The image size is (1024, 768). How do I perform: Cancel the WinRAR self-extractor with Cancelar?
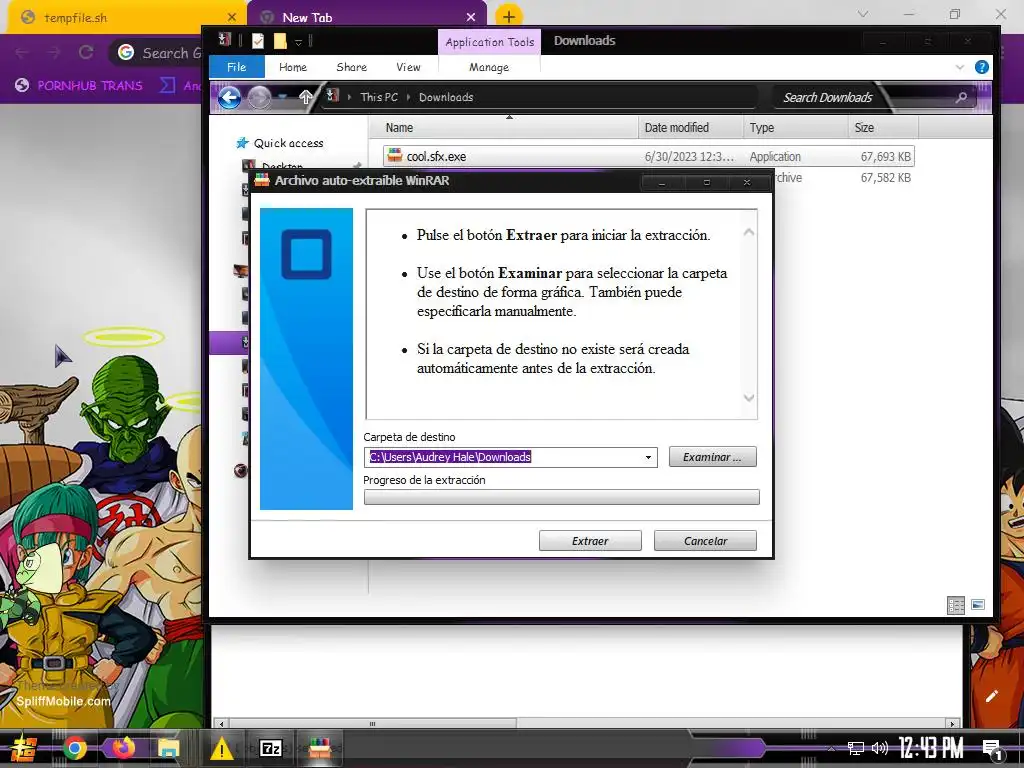click(705, 541)
